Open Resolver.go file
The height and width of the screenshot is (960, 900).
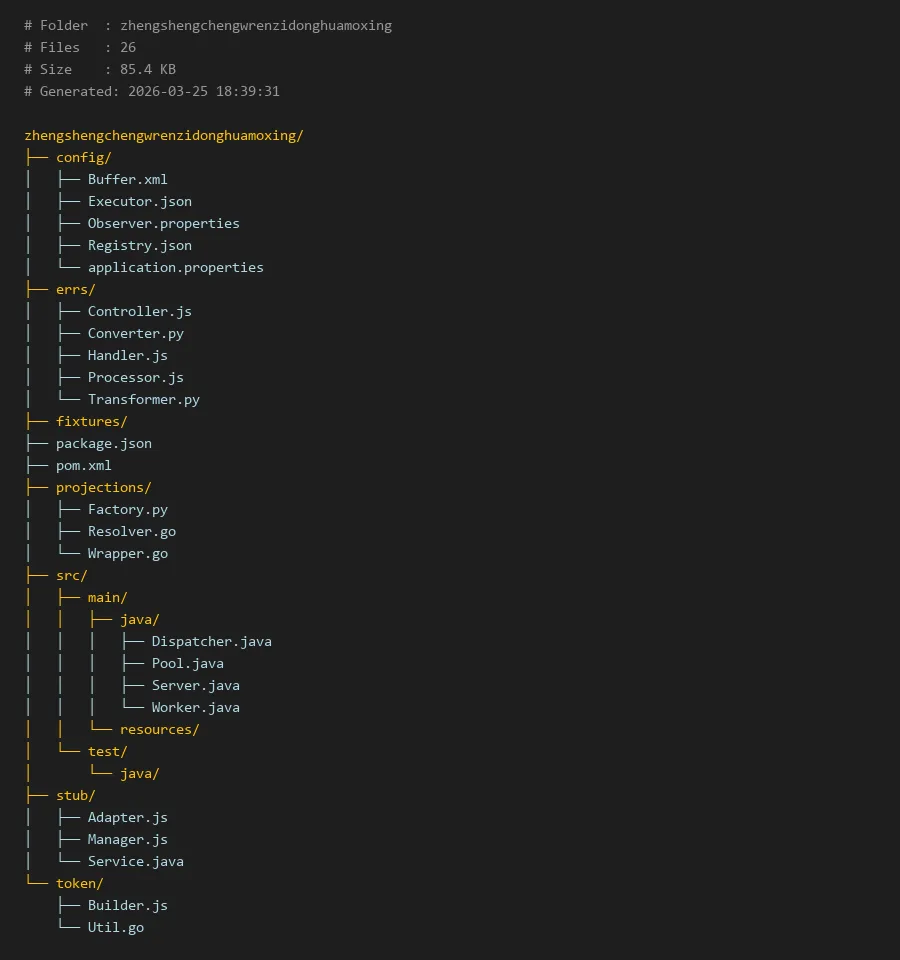(x=131, y=531)
